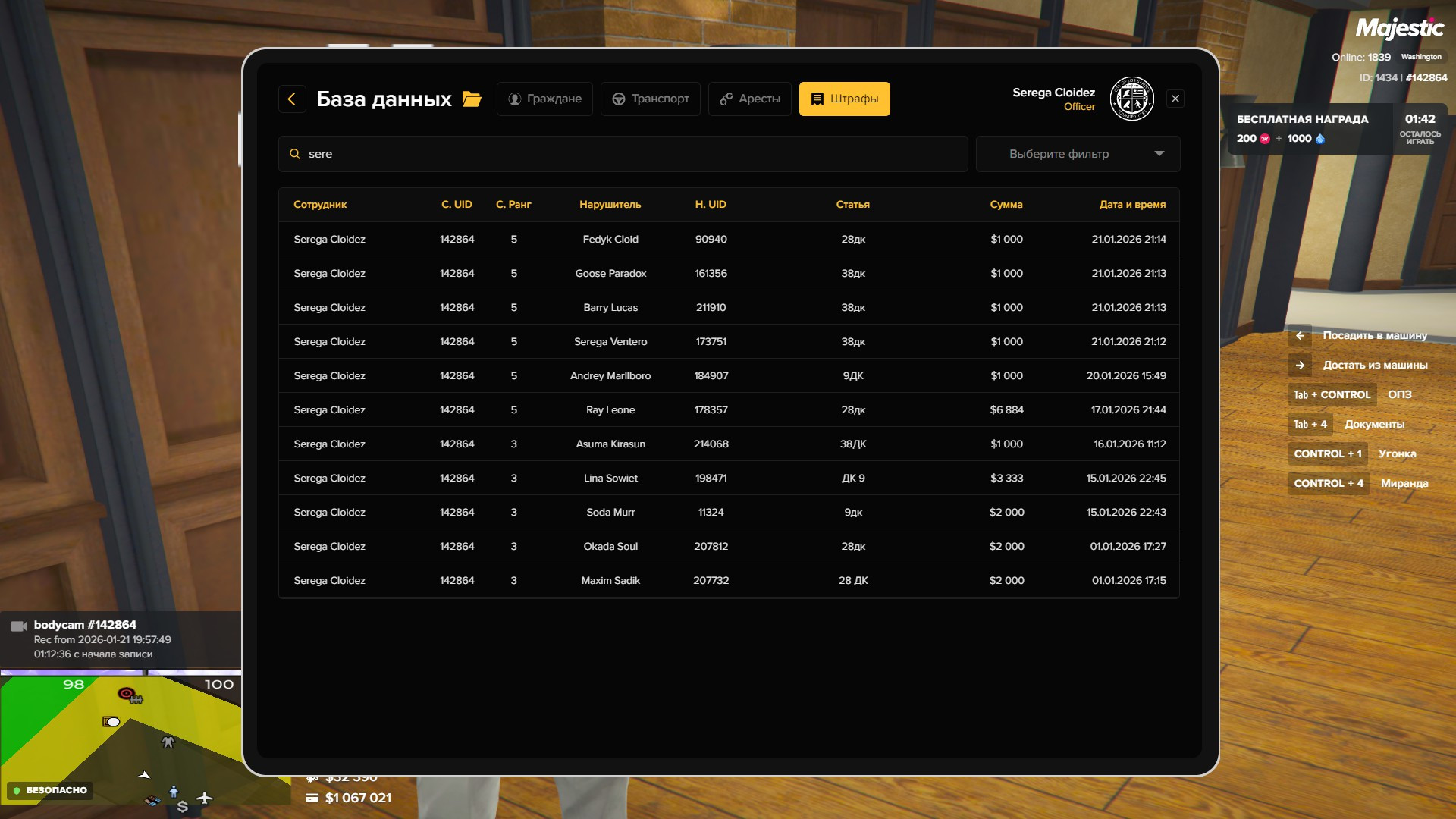Image resolution: width=1456 pixels, height=819 pixels.
Task: Click the yellow folder icon beside База данных
Action: click(472, 99)
